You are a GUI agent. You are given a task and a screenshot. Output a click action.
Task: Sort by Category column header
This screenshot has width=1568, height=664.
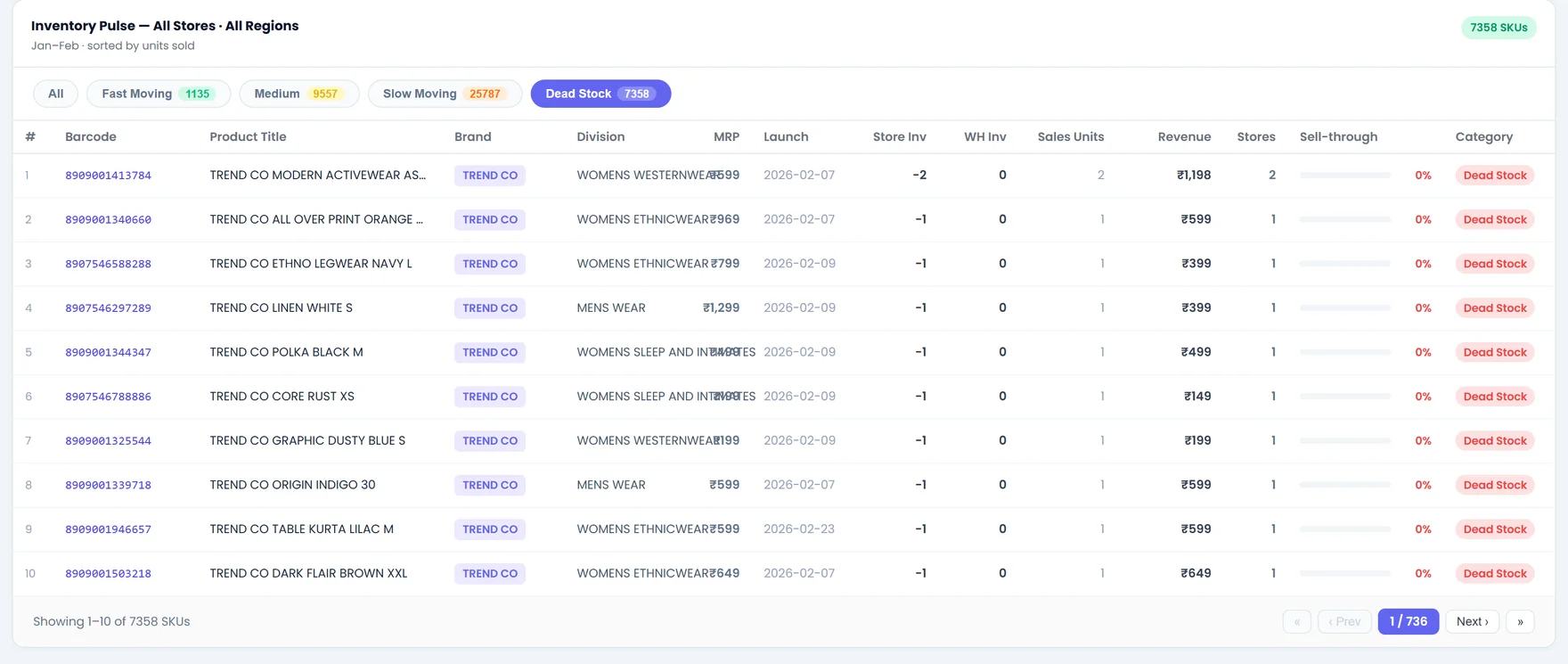coord(1483,136)
